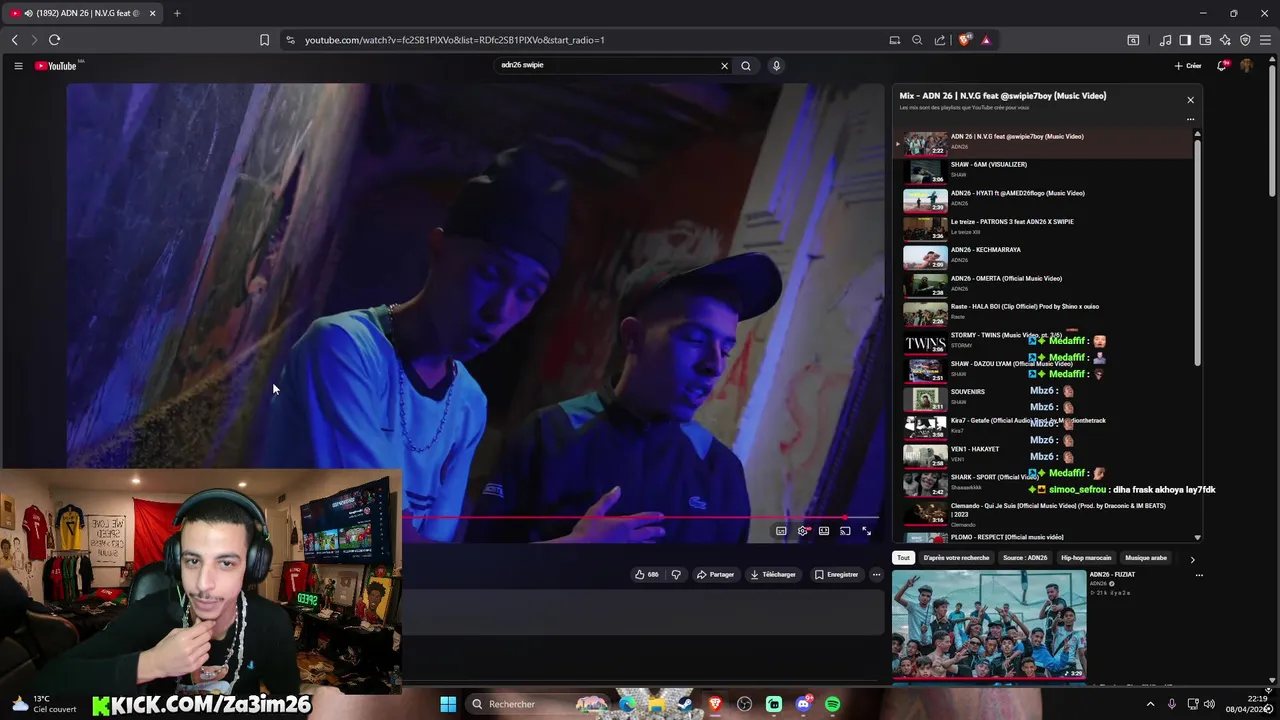Open Mix playlist options ellipsis
The width and height of the screenshot is (1280, 720).
point(1190,119)
